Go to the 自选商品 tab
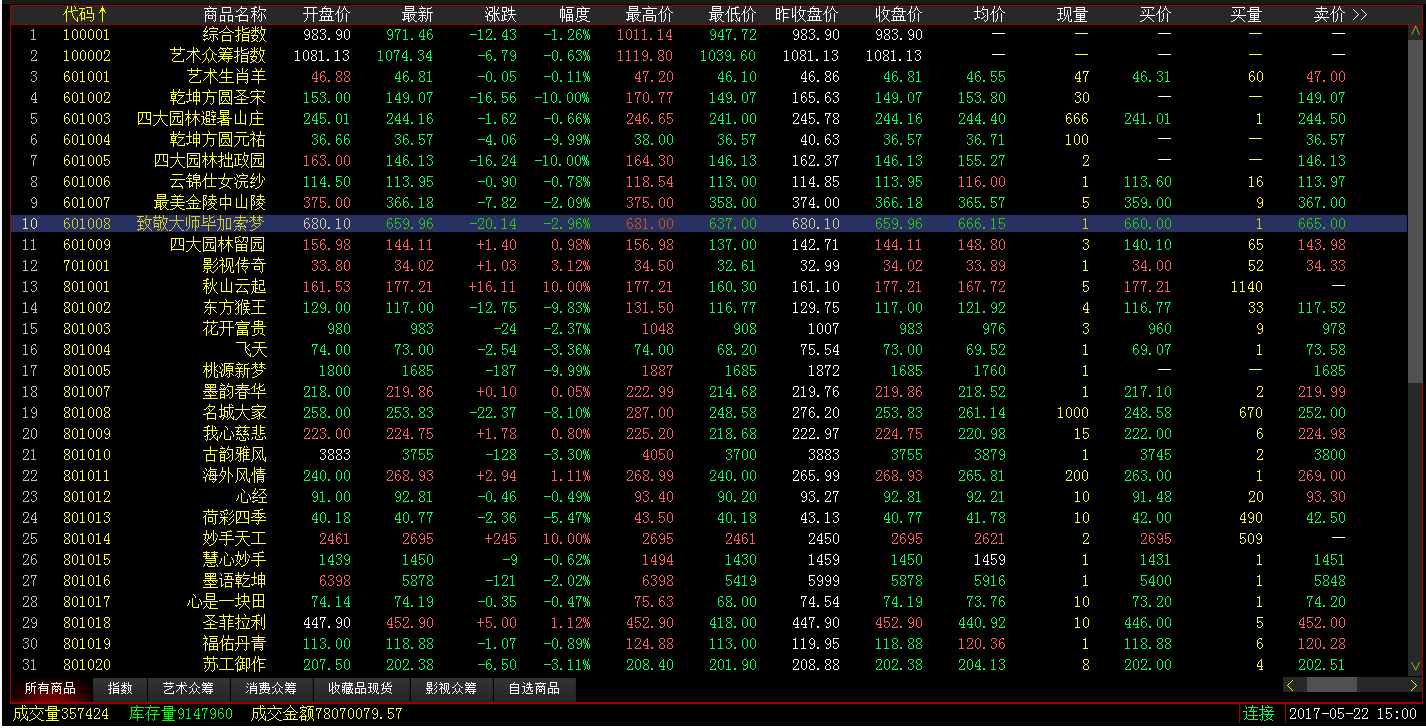 tap(535, 688)
